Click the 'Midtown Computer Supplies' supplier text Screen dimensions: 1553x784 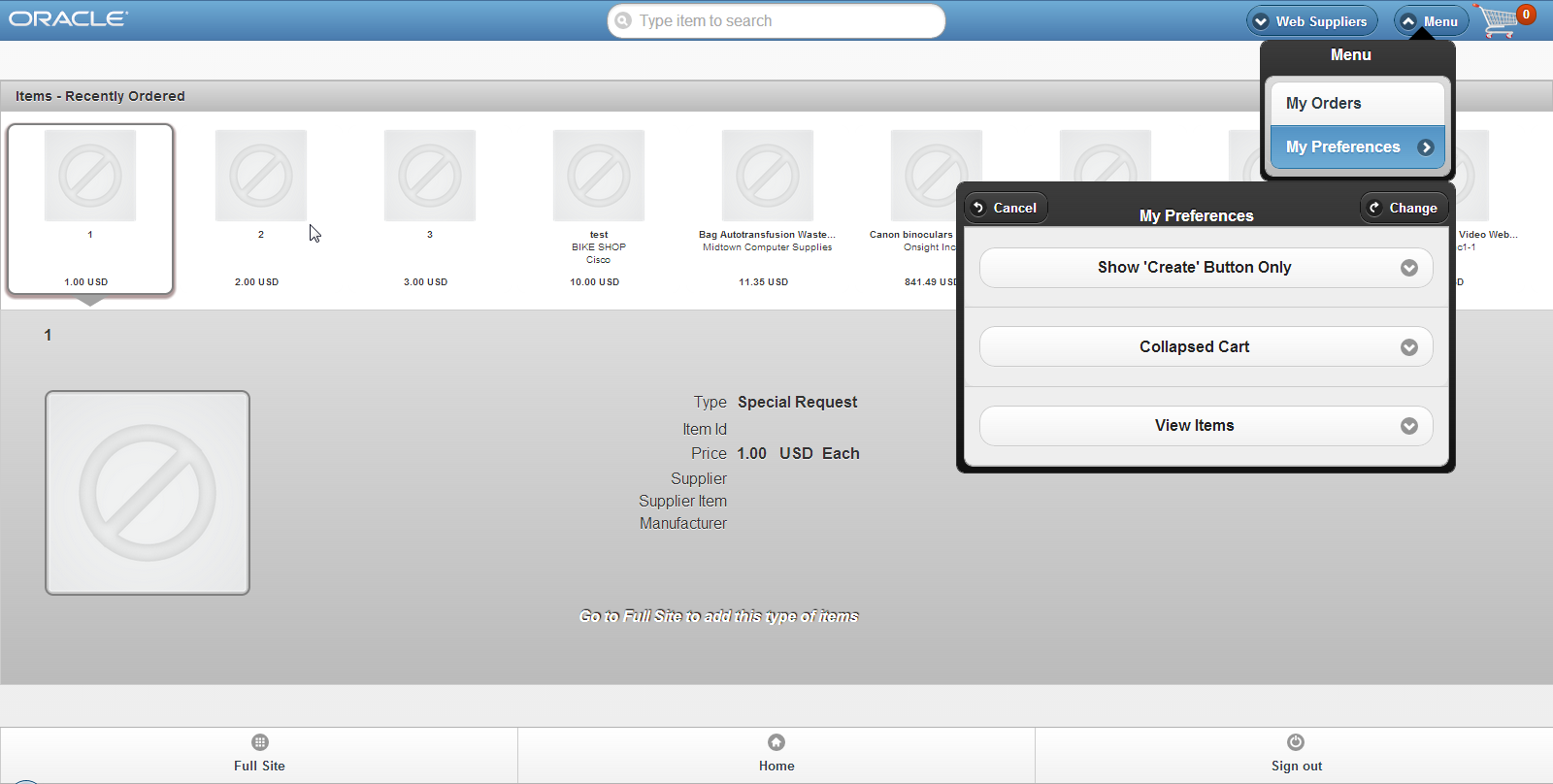point(768,247)
